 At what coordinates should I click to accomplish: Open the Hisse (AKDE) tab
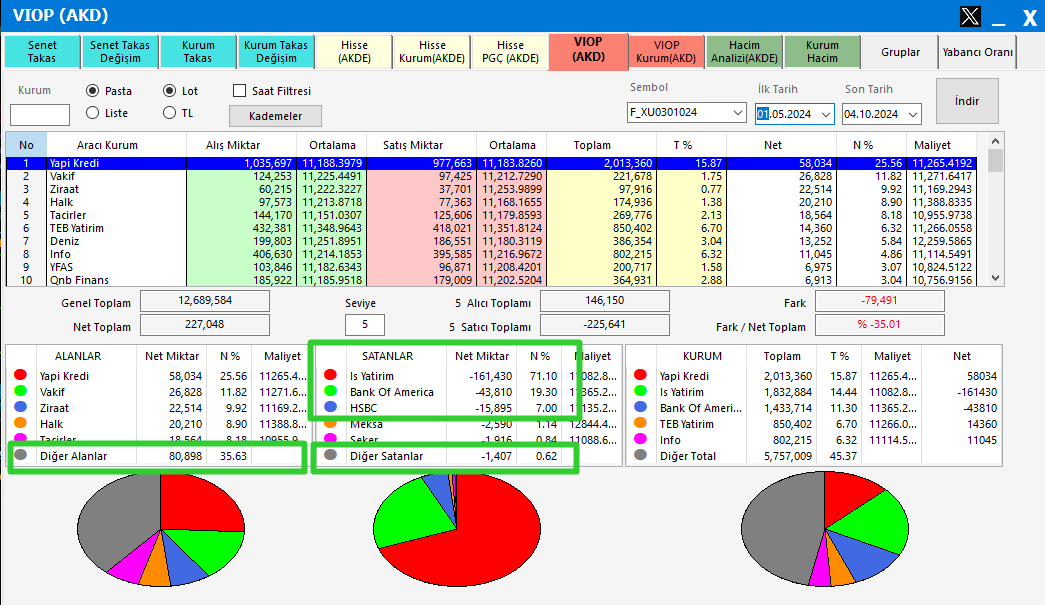[x=354, y=52]
